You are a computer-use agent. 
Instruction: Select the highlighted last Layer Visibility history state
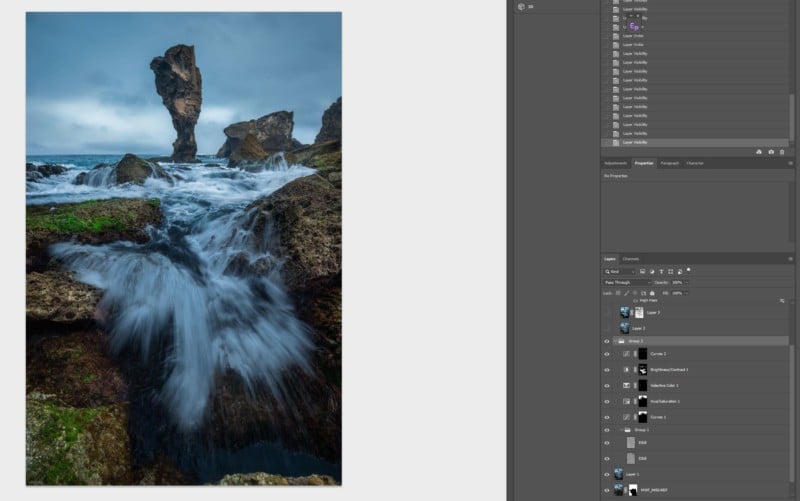pos(695,142)
